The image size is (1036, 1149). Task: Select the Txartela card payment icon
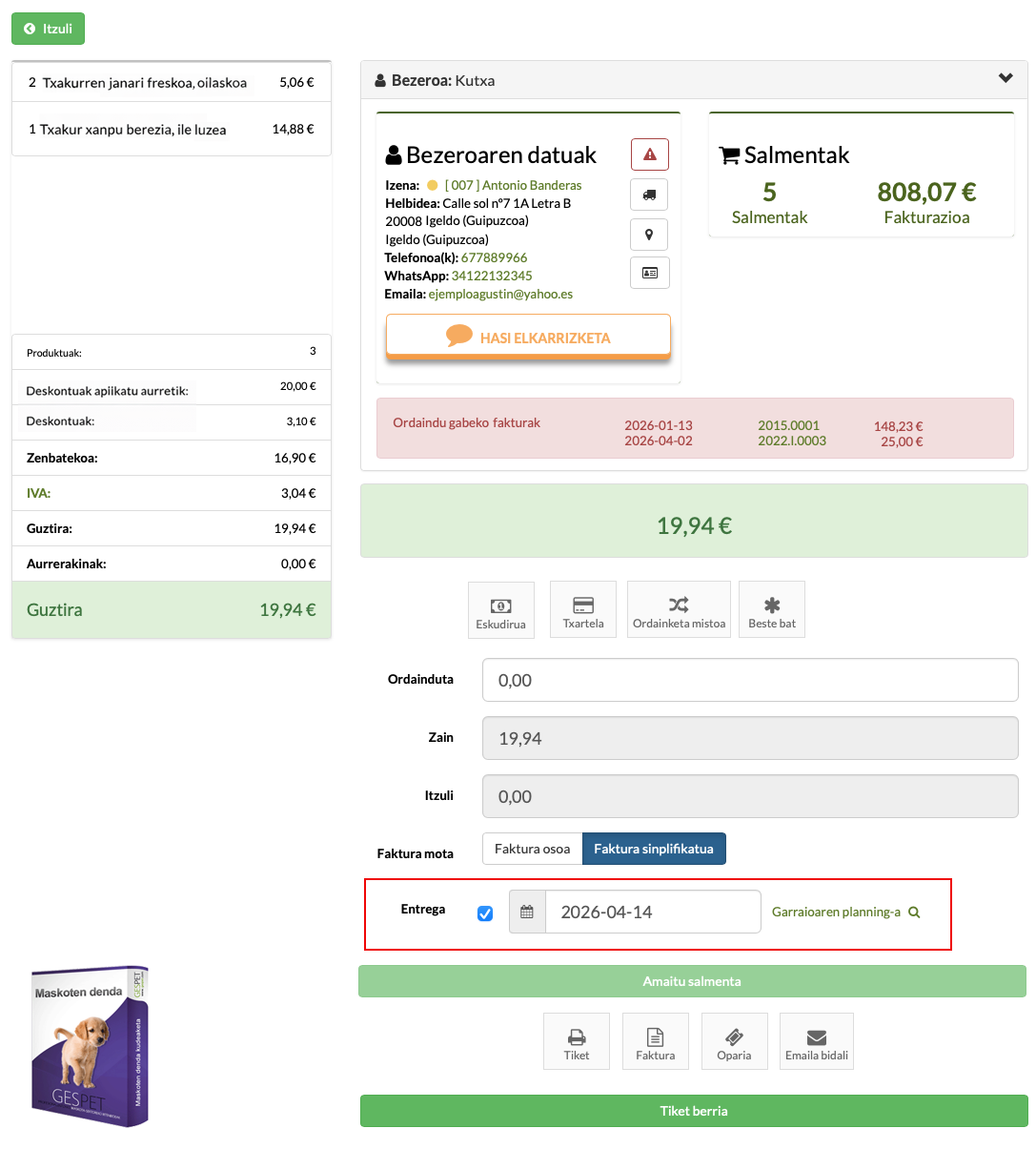click(582, 609)
